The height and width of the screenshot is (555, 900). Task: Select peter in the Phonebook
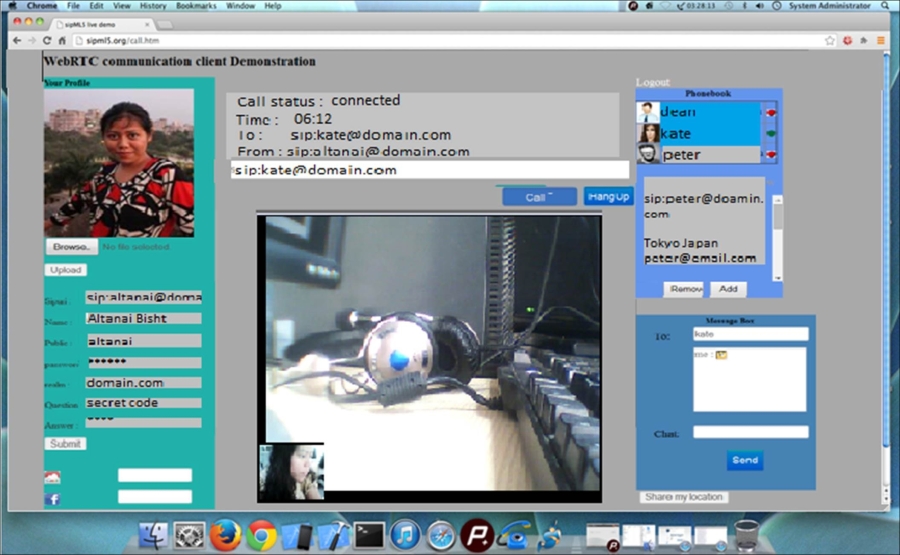pyautogui.click(x=699, y=154)
